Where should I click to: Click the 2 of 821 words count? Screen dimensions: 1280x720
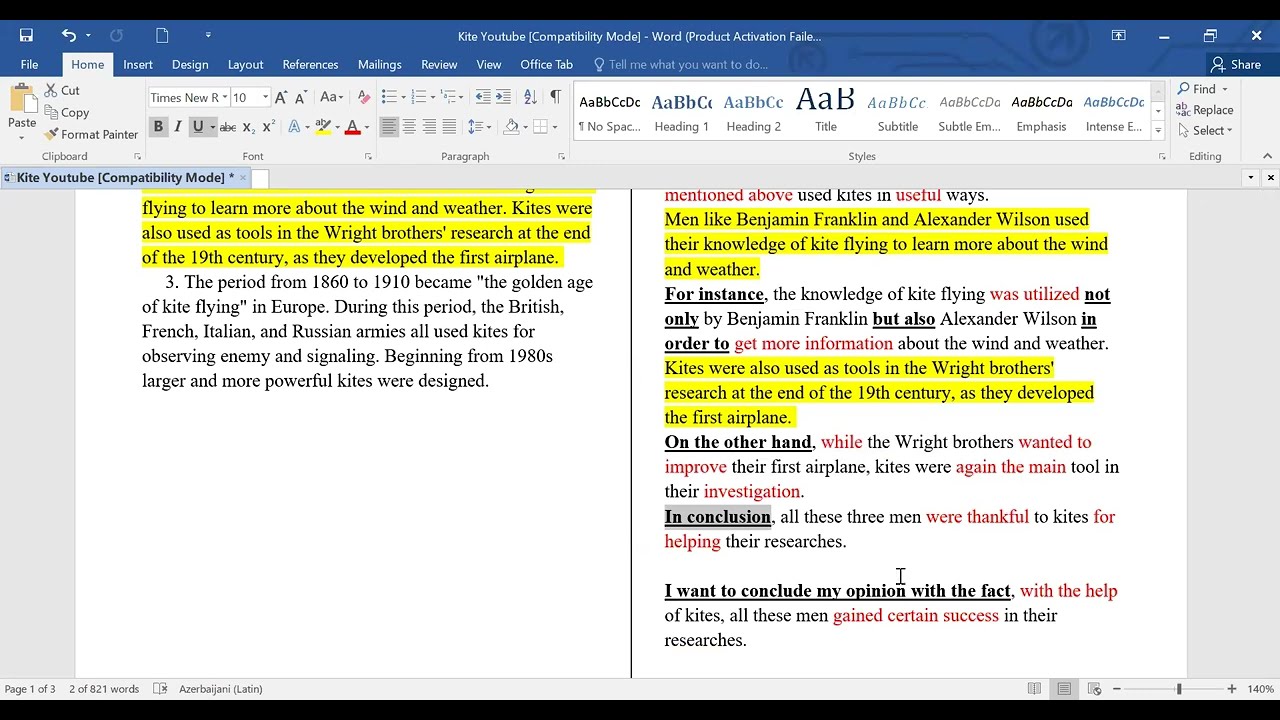coord(104,689)
